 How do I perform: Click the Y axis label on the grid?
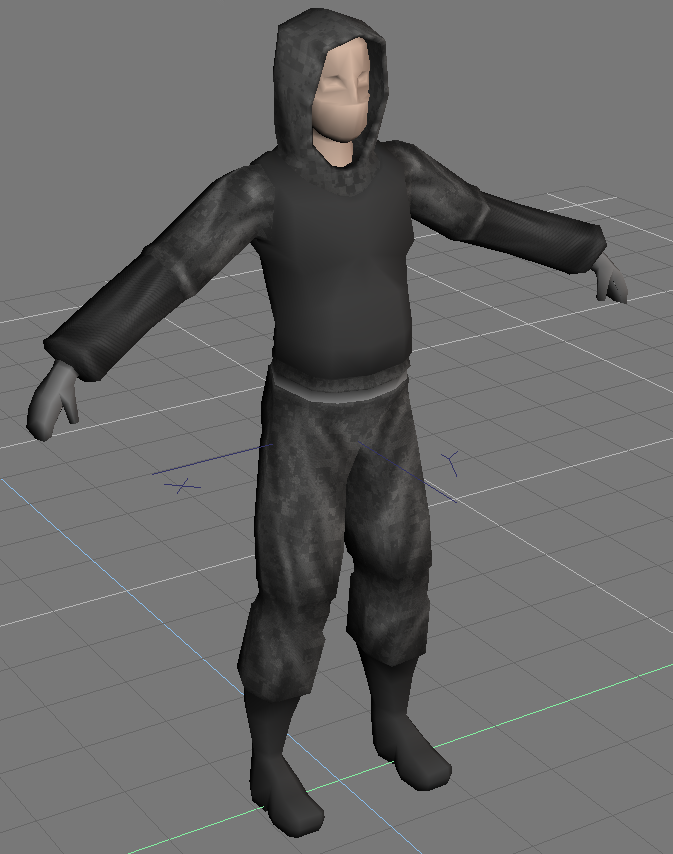click(450, 463)
